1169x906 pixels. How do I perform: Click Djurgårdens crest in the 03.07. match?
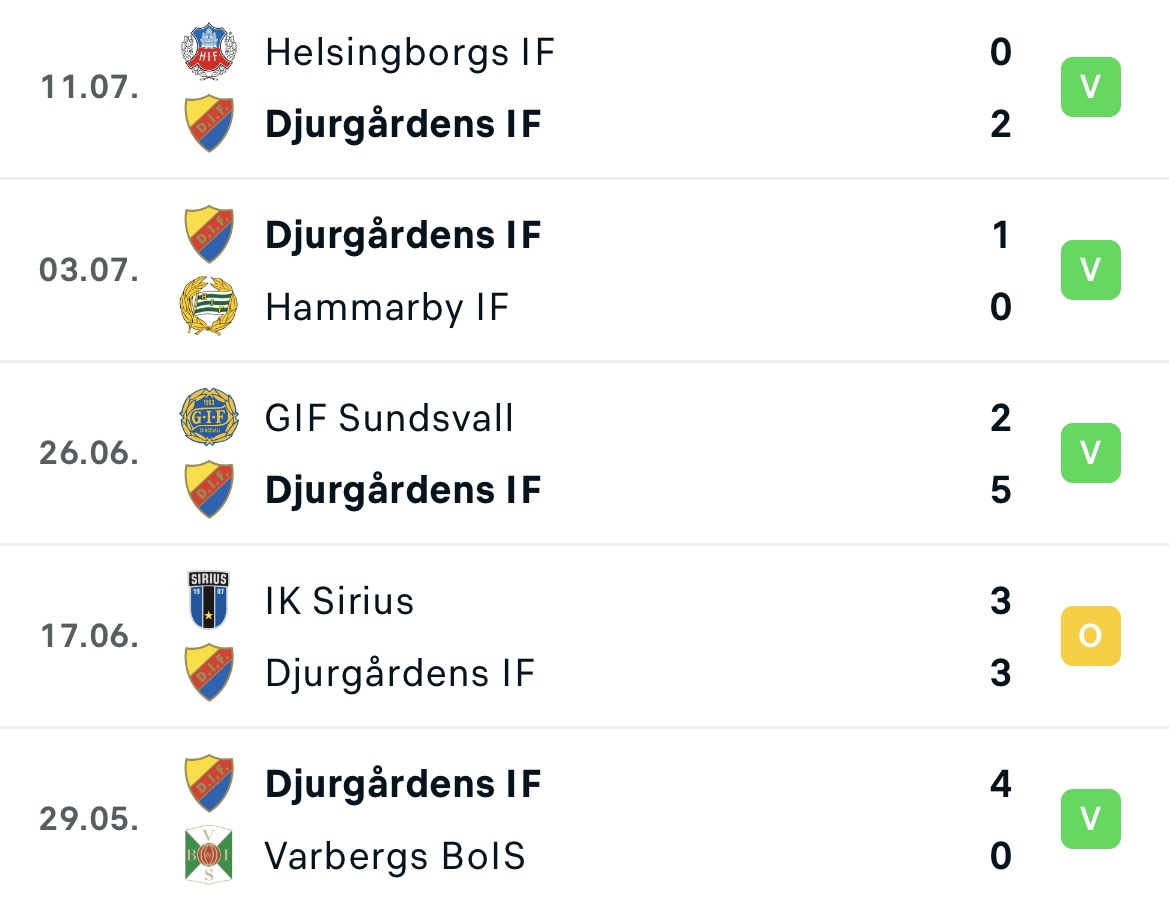[209, 234]
